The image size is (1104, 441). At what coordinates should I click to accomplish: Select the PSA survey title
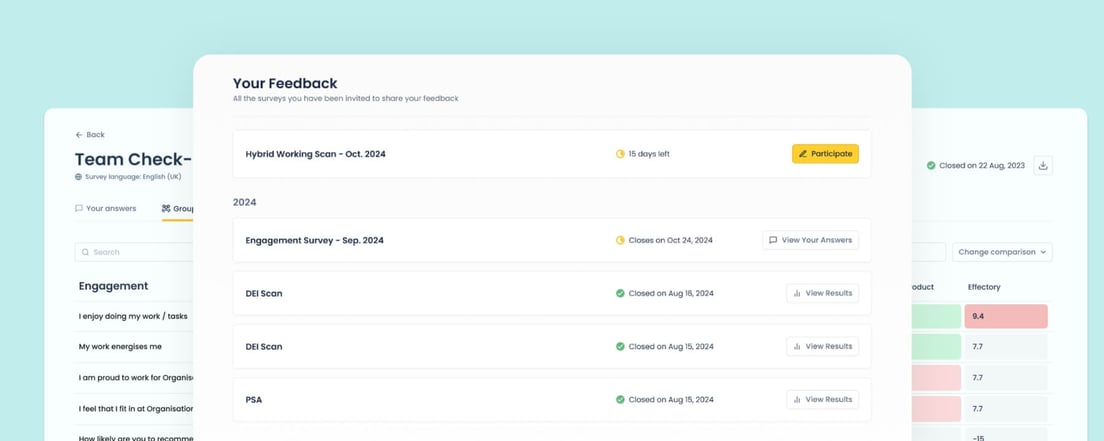coord(254,399)
